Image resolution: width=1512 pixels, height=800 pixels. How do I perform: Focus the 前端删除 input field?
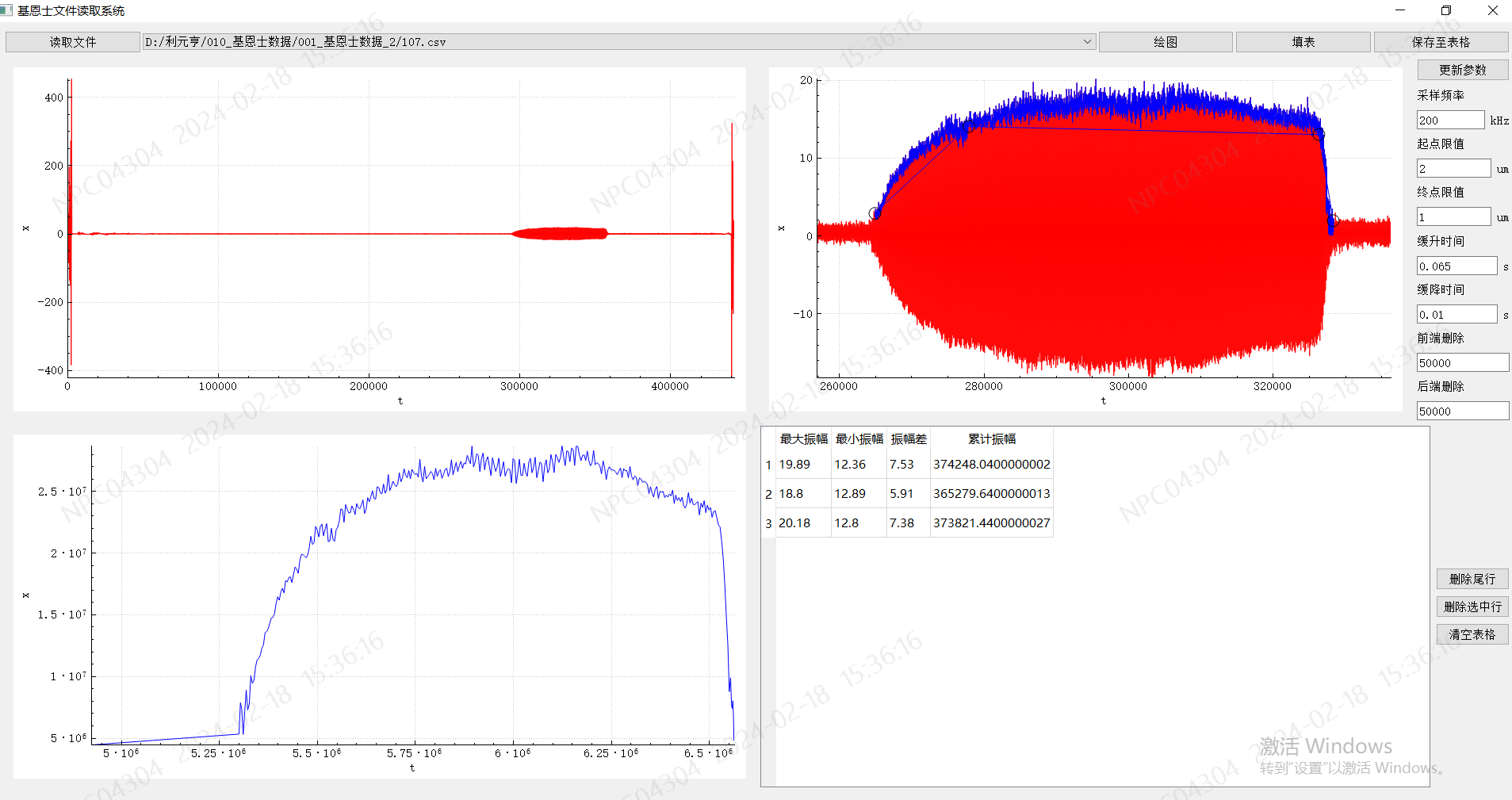[x=1462, y=363]
